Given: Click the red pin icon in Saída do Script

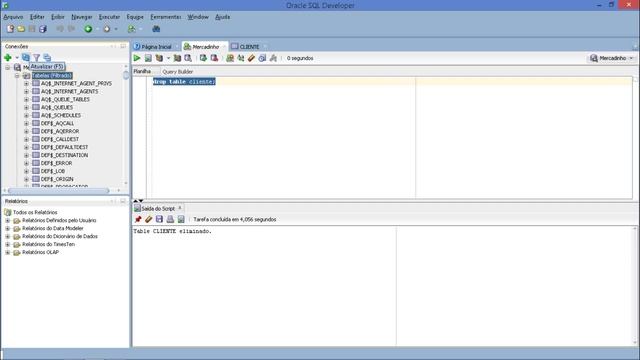Looking at the screenshot, I should pyautogui.click(x=138, y=219).
